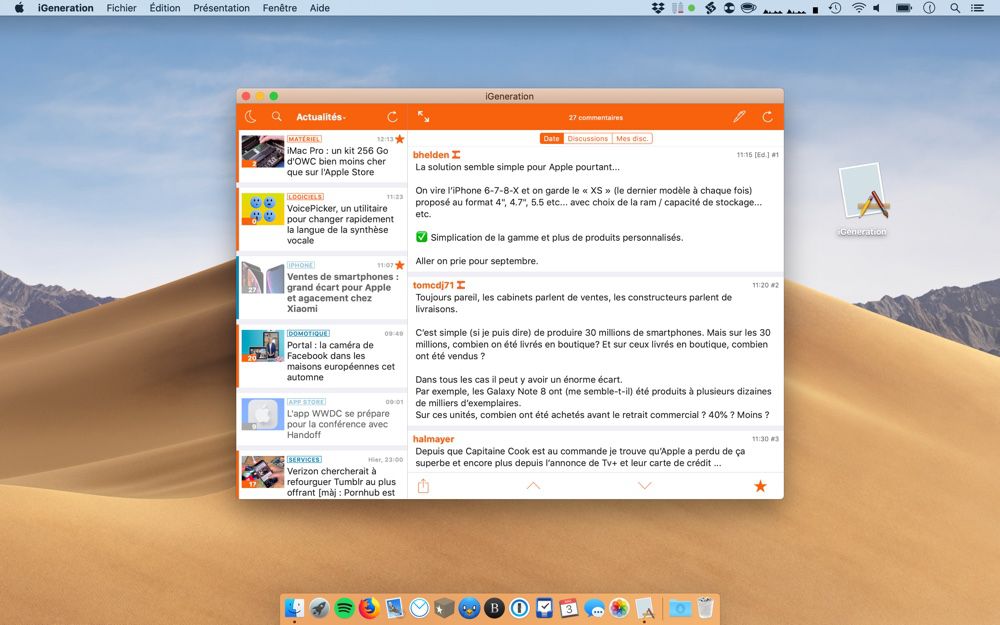Launch Spotify from the Dock
The height and width of the screenshot is (625, 1000).
tap(344, 608)
